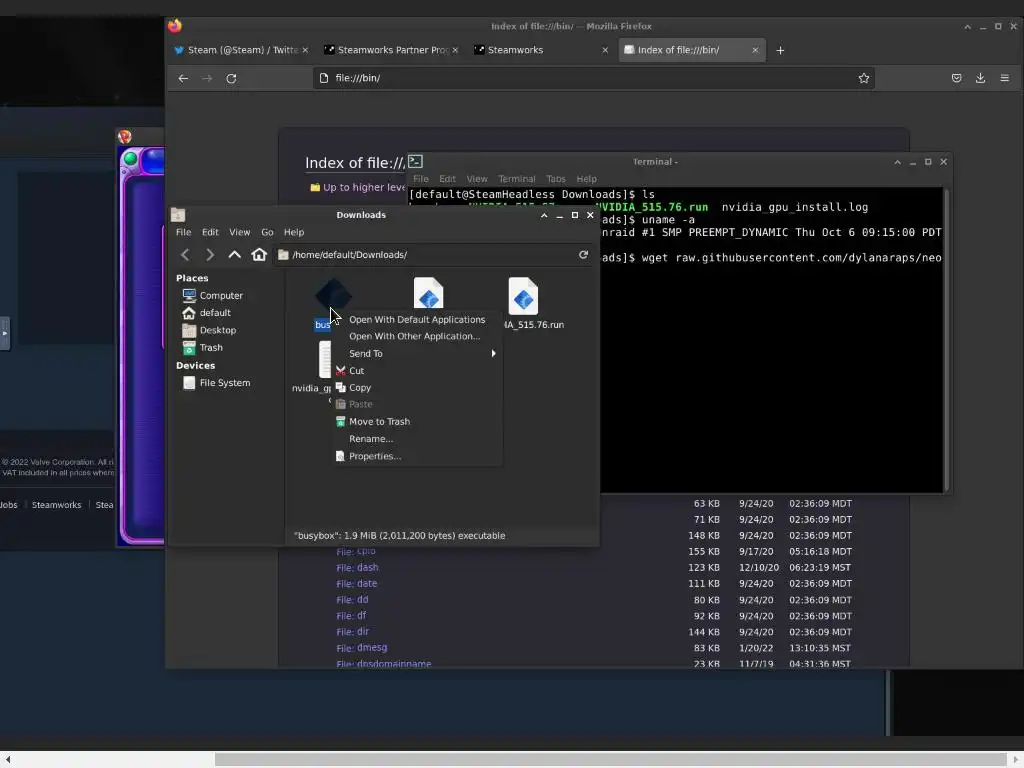Click Steamworks link in Steam footer
Screen dimensions: 1024x768
pos(56,505)
